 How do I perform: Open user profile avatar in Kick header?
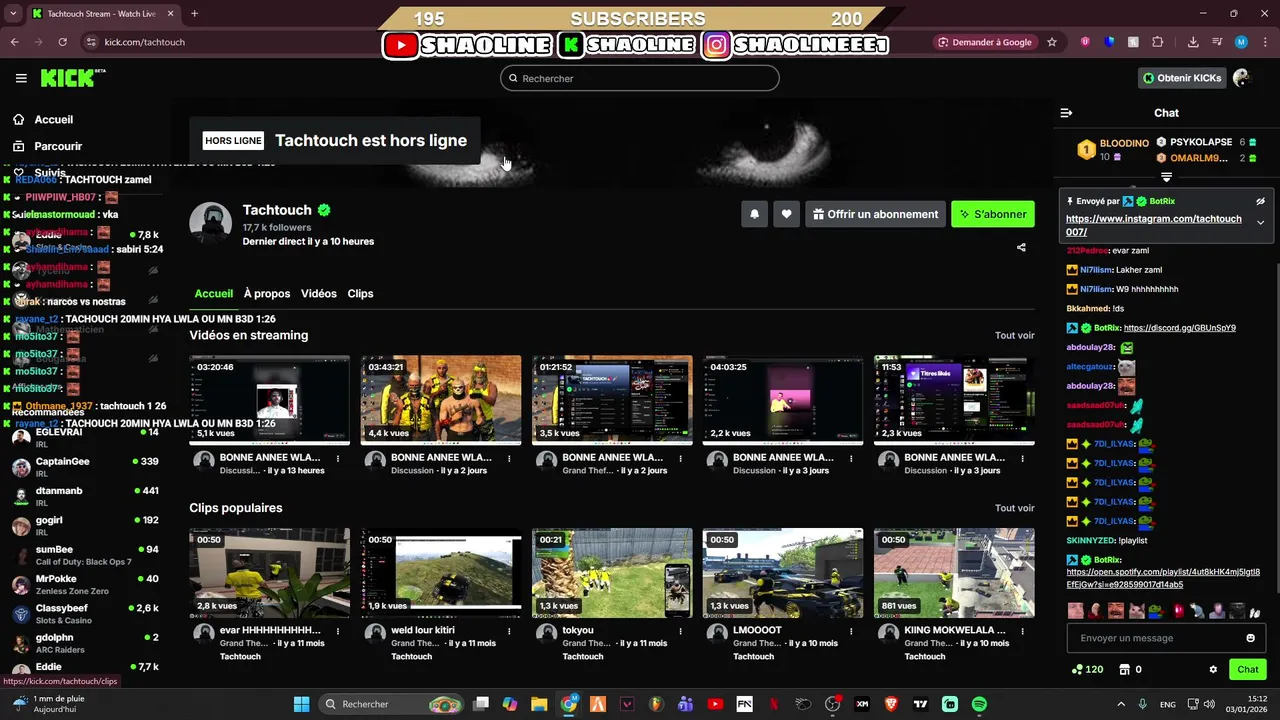pyautogui.click(x=1241, y=78)
